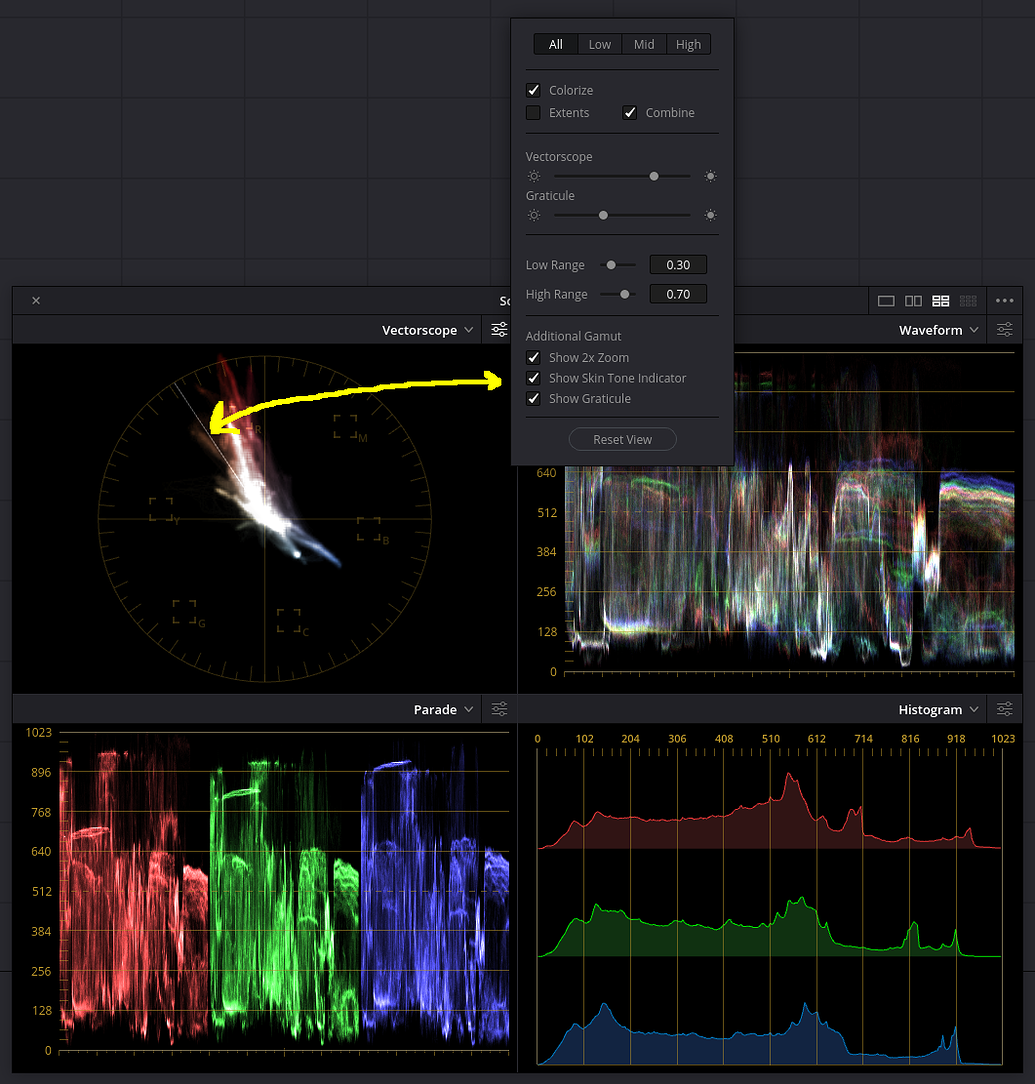Disable Show Skin Tone Indicator
The image size is (1035, 1084).
533,378
